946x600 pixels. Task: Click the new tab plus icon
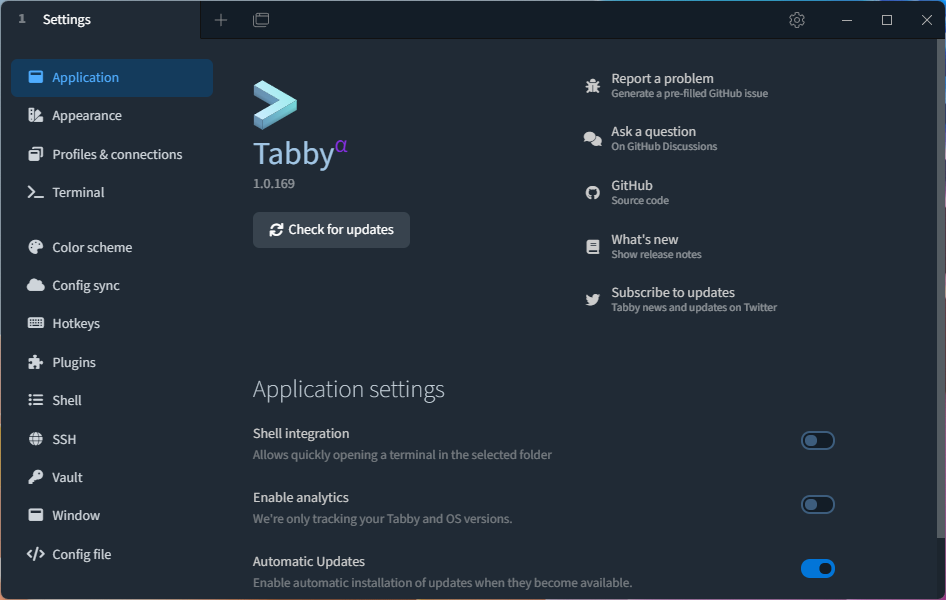coord(221,20)
